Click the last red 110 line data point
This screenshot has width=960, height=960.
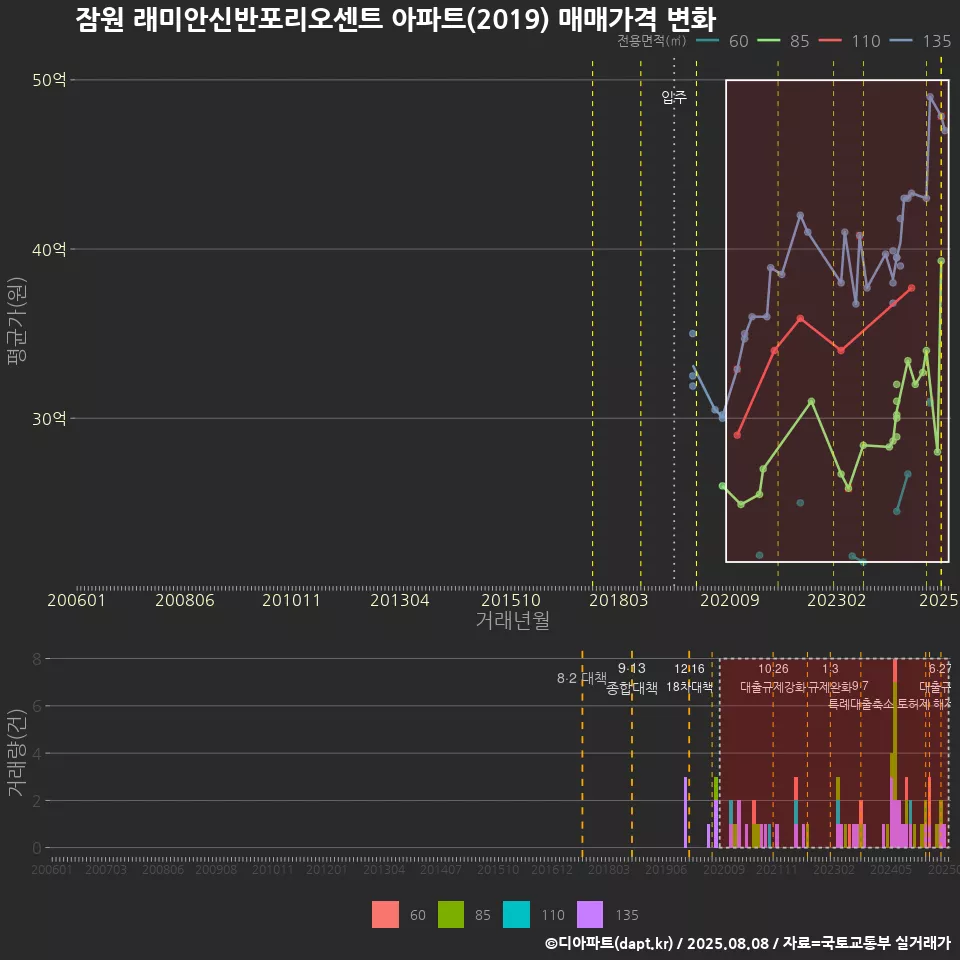click(x=912, y=288)
